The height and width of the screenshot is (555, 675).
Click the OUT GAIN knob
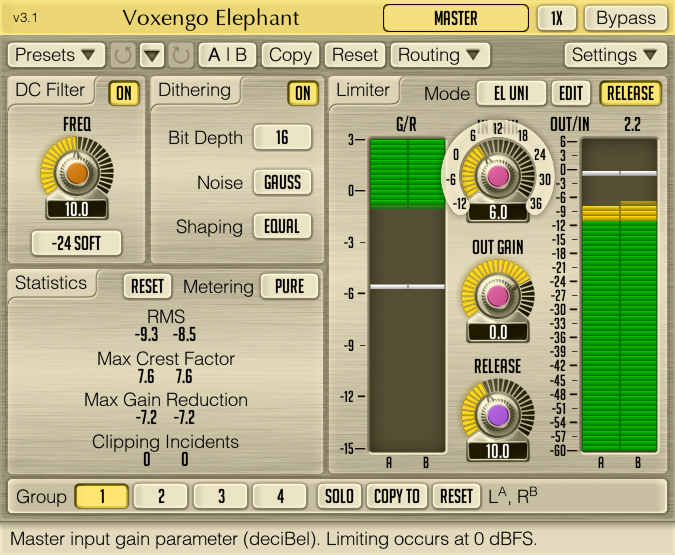[x=498, y=296]
